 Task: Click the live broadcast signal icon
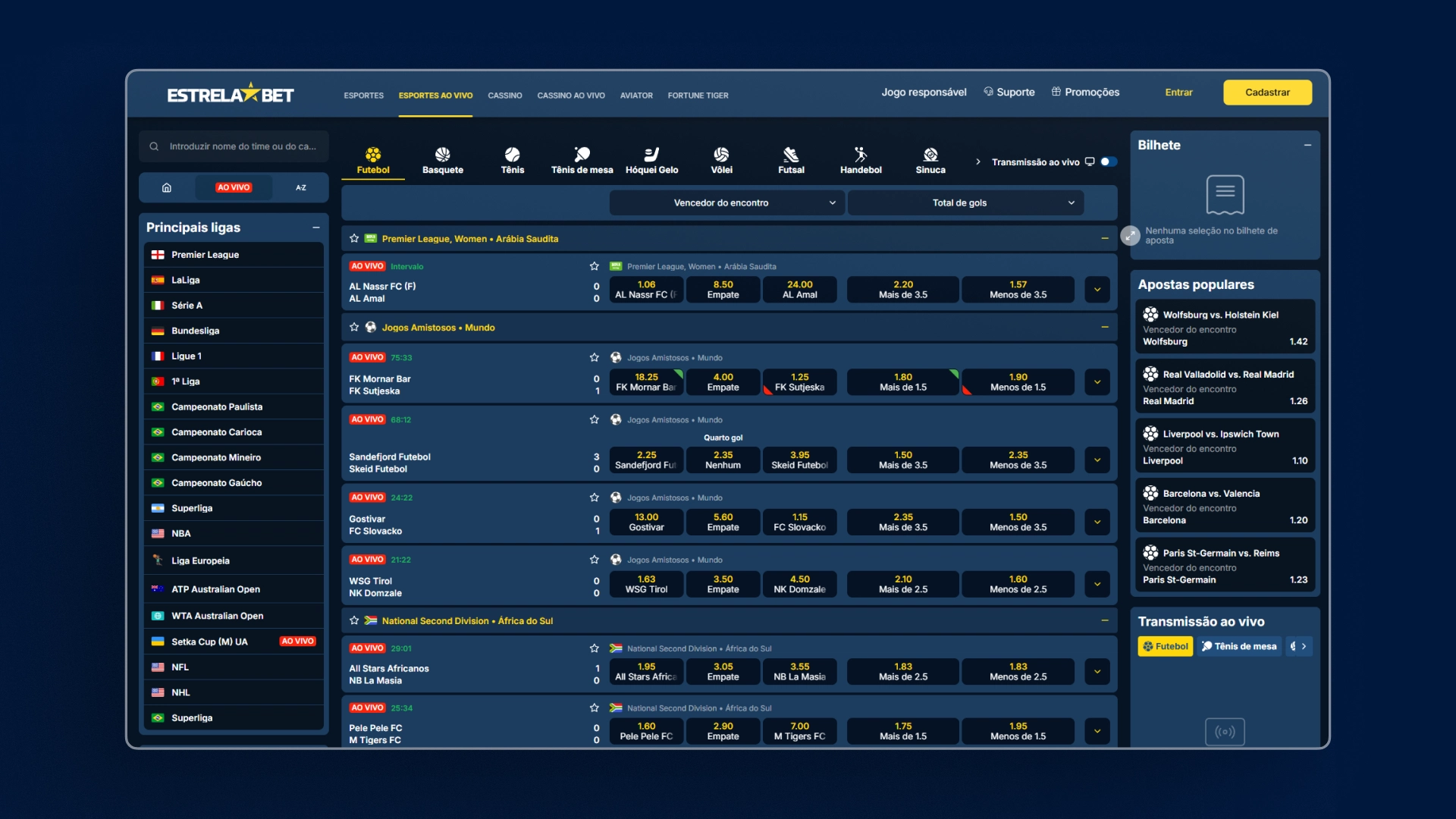pyautogui.click(x=1225, y=732)
